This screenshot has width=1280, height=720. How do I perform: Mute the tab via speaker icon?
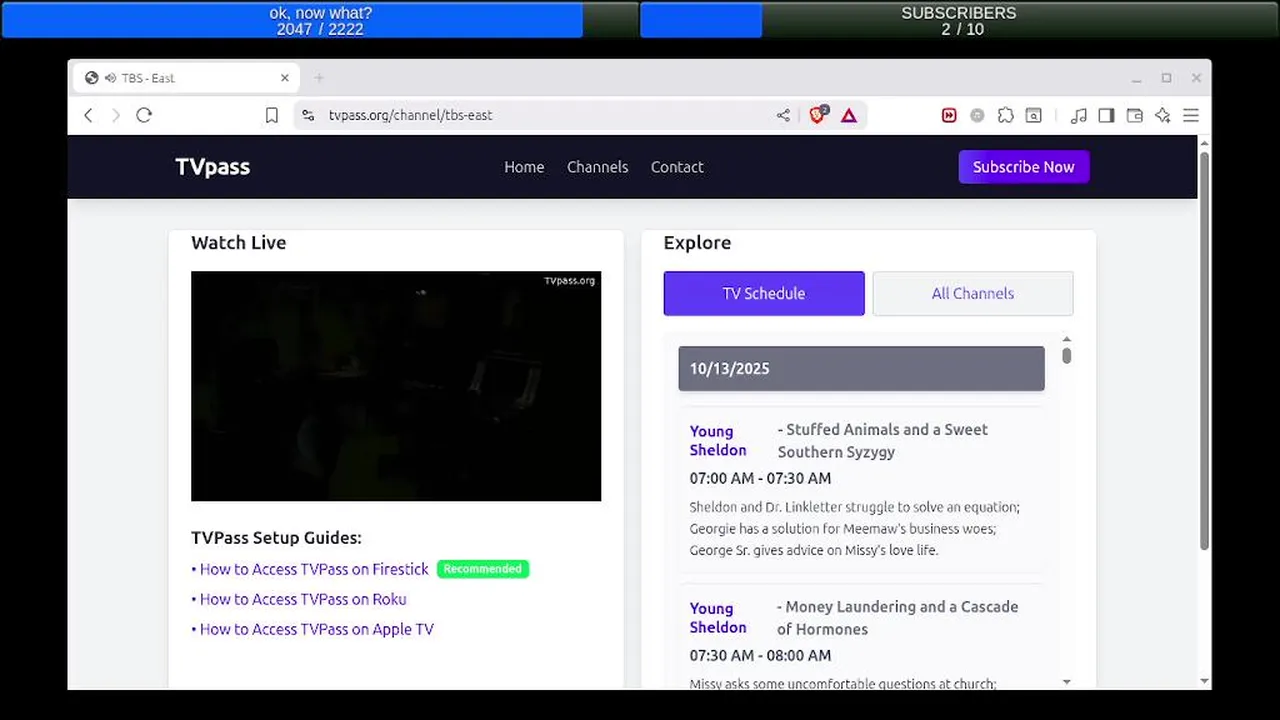pos(110,78)
